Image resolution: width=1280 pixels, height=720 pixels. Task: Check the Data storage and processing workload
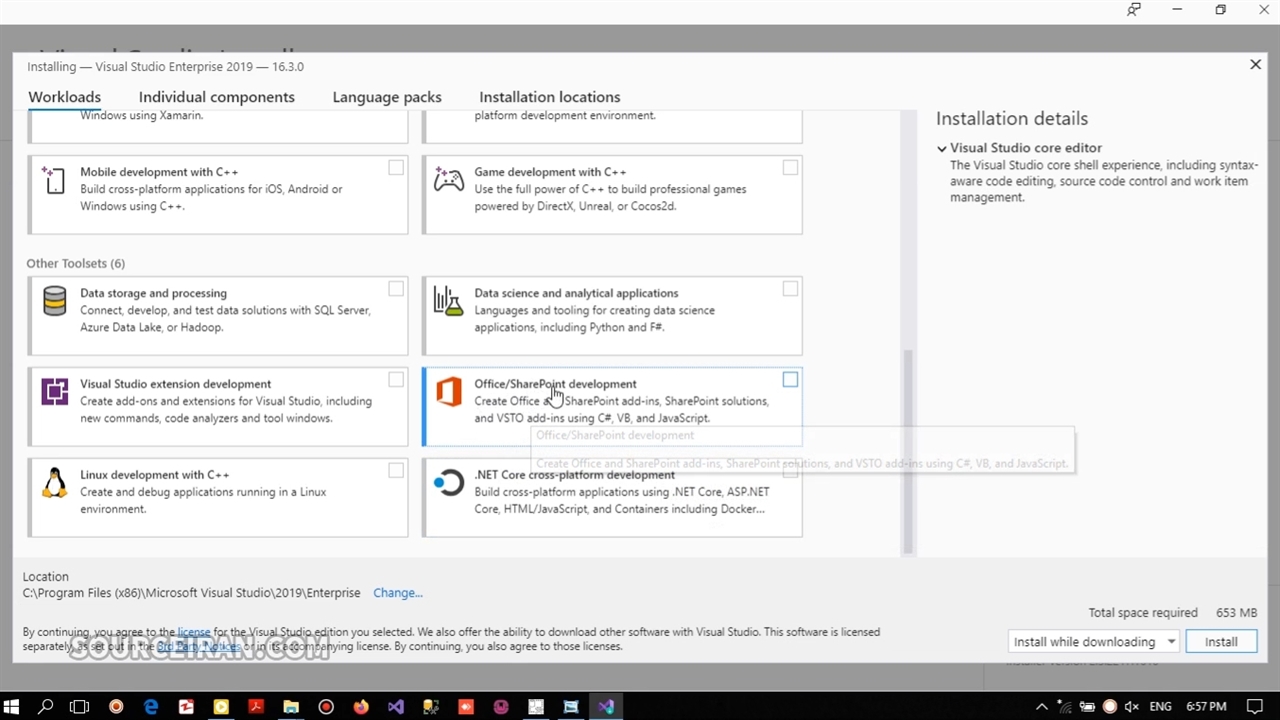click(396, 289)
